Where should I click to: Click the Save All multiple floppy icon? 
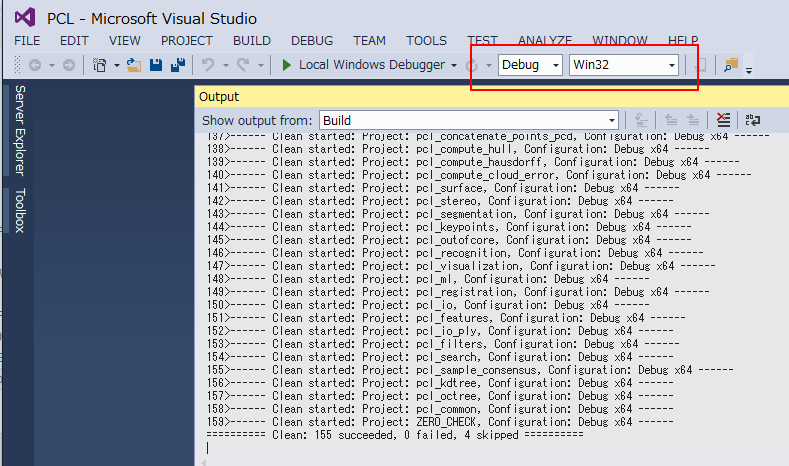pyautogui.click(x=178, y=65)
